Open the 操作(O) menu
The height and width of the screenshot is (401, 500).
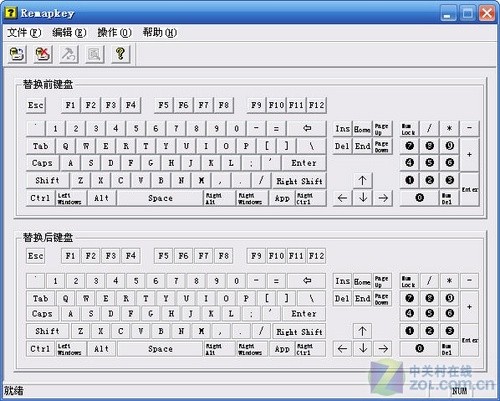[114, 33]
